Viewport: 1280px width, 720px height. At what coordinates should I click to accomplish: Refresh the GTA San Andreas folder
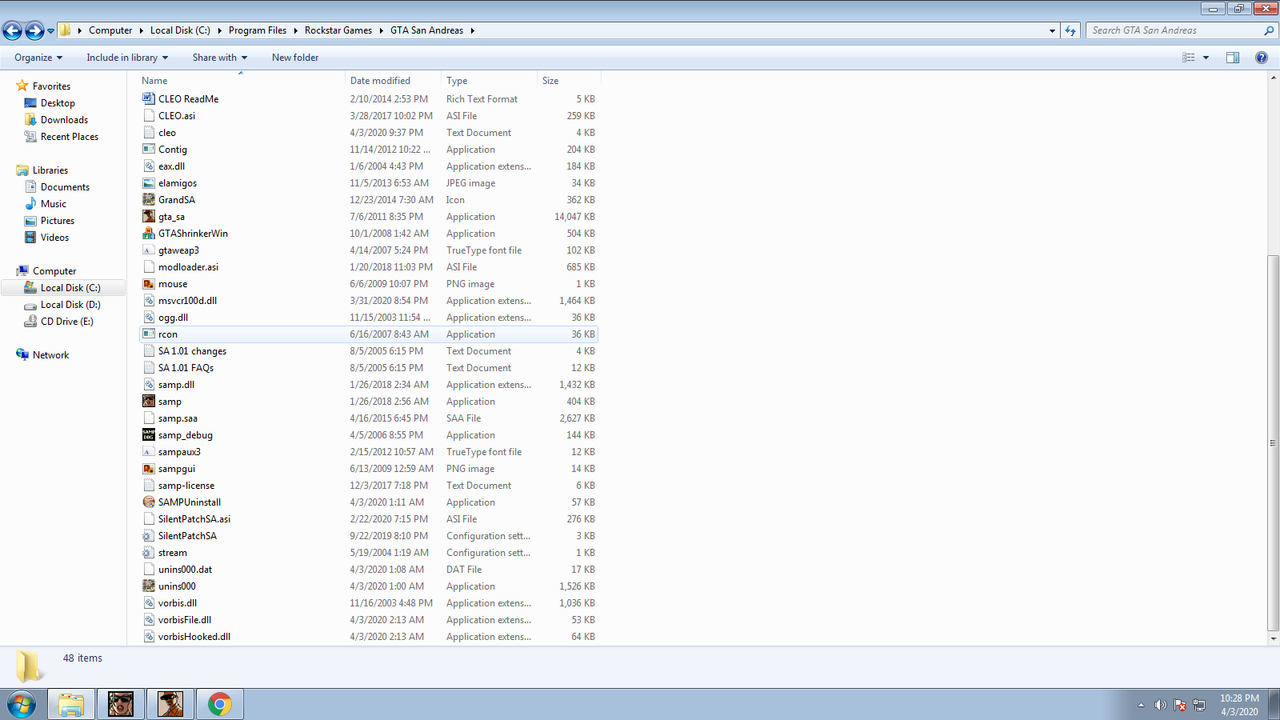1071,31
